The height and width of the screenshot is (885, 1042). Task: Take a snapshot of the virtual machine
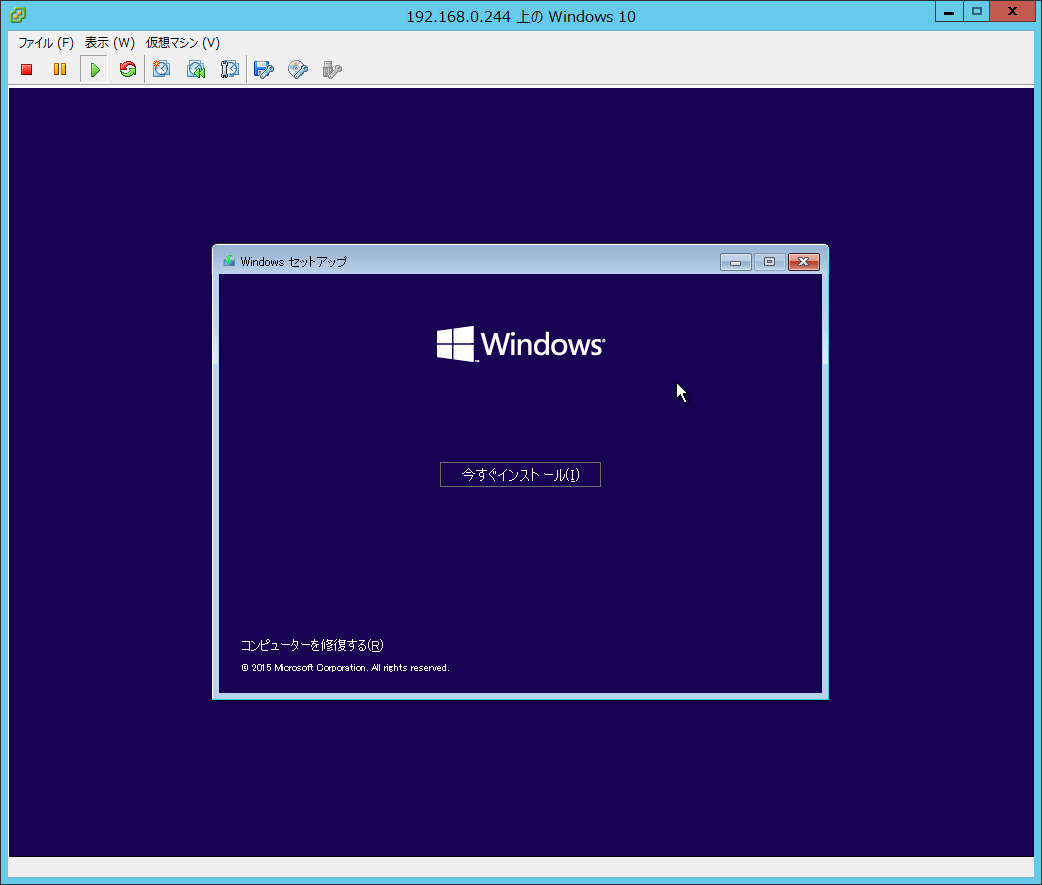point(161,69)
